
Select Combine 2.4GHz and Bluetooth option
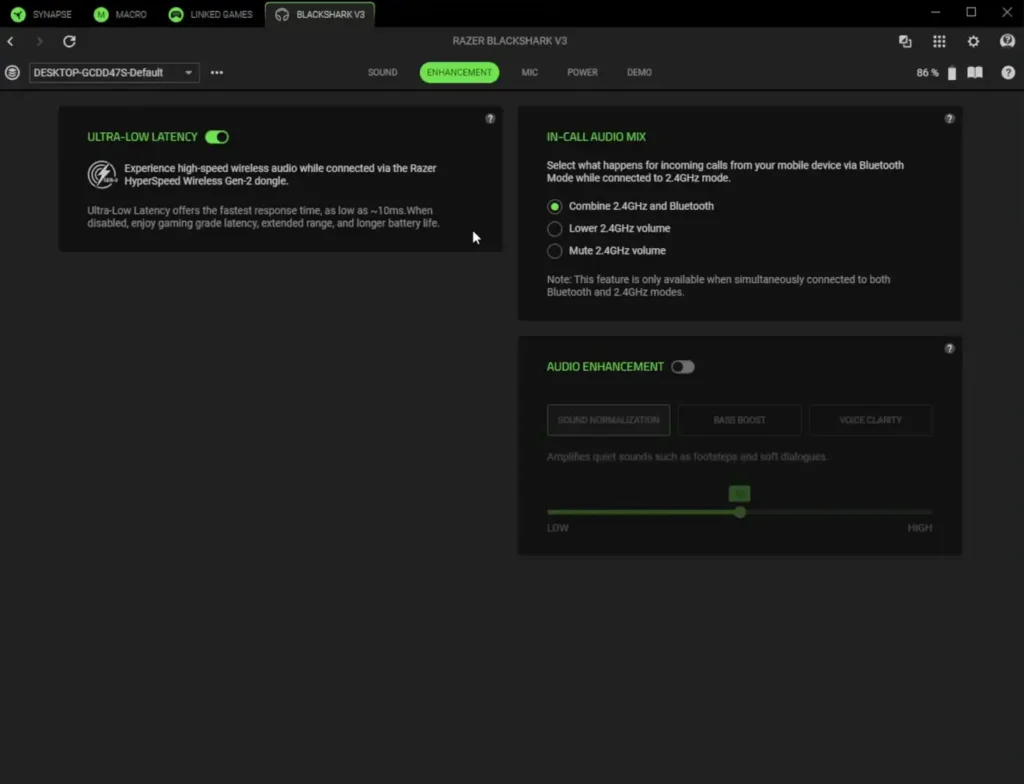(x=630, y=206)
